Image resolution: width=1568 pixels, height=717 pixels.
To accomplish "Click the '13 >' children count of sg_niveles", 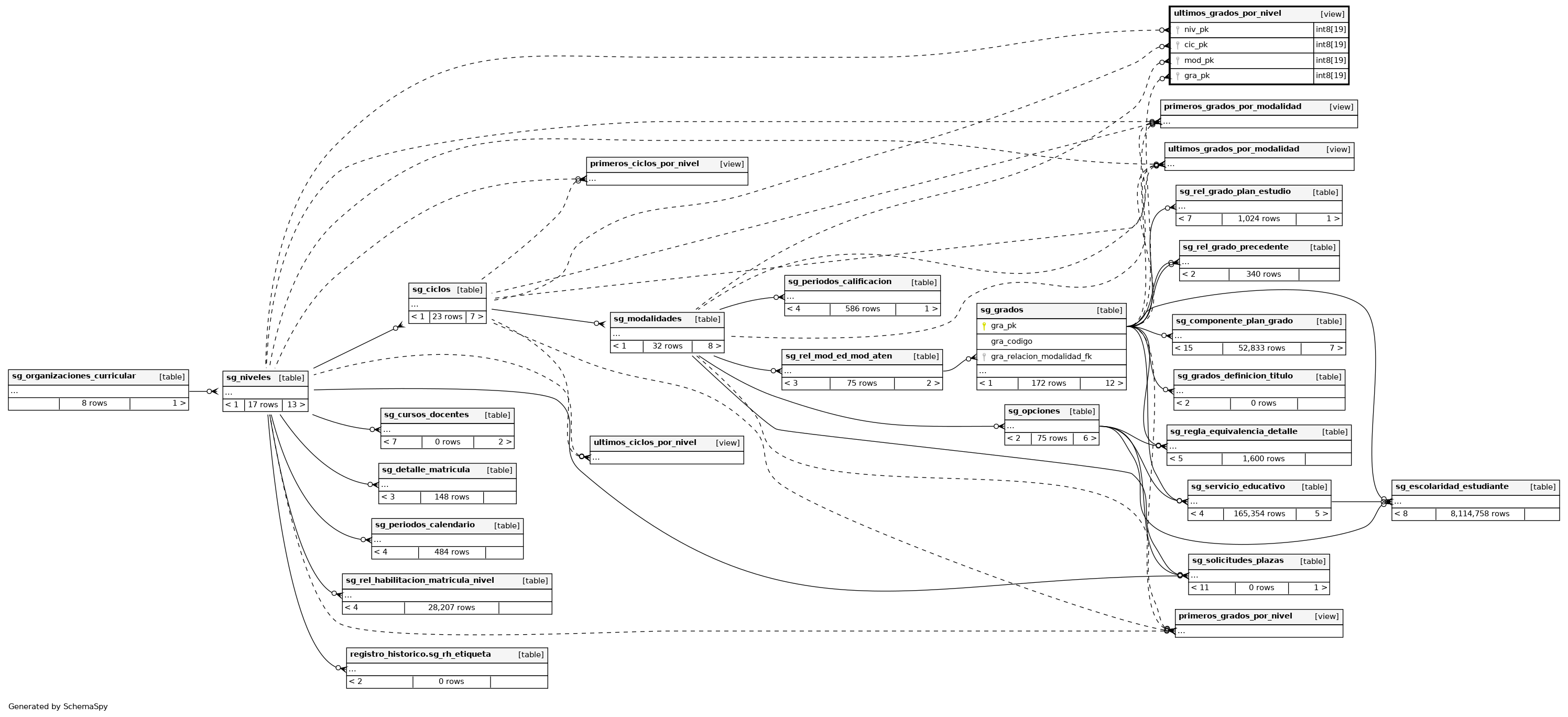I will click(x=296, y=405).
